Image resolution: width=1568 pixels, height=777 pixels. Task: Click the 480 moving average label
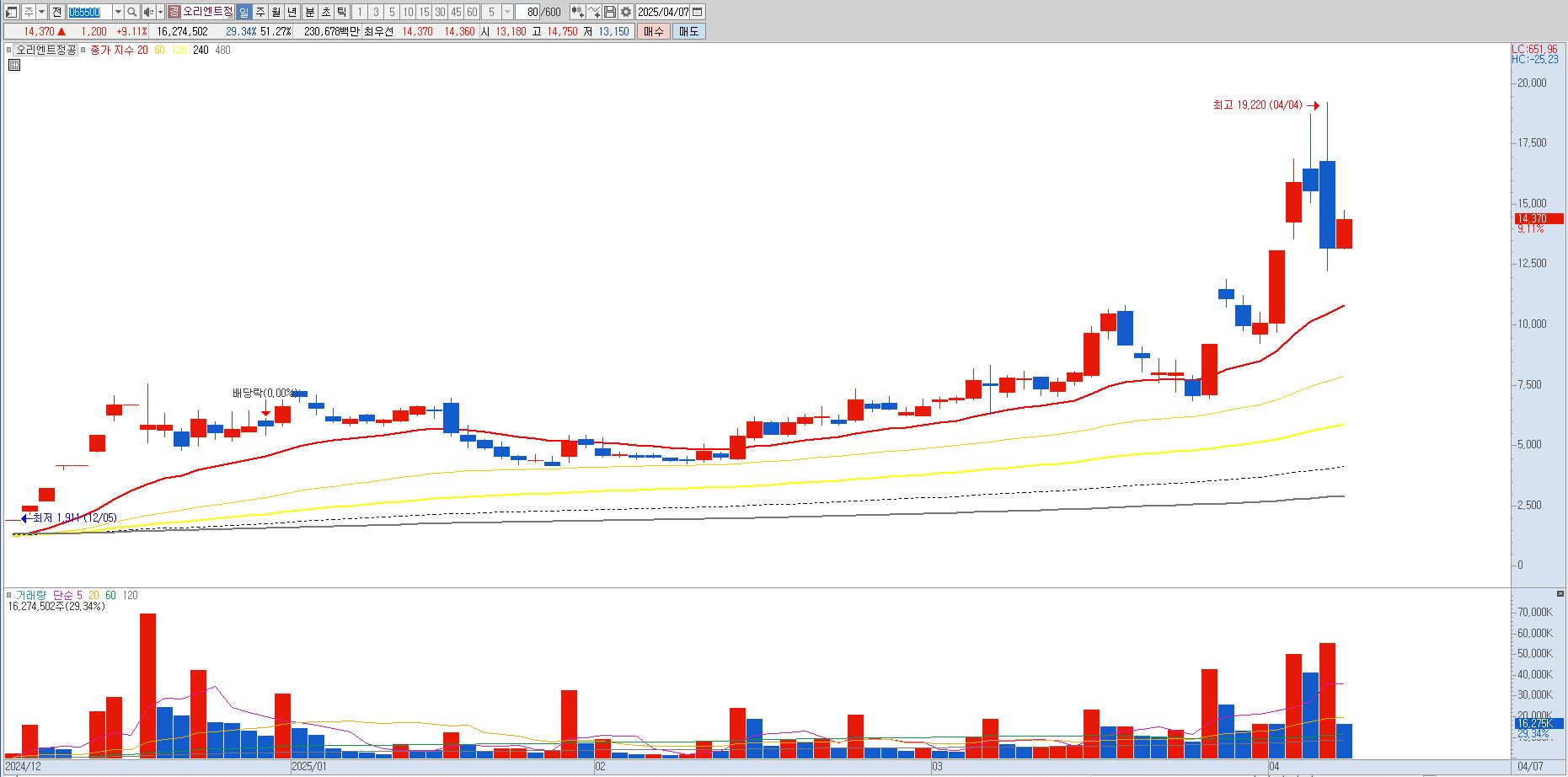pos(222,50)
